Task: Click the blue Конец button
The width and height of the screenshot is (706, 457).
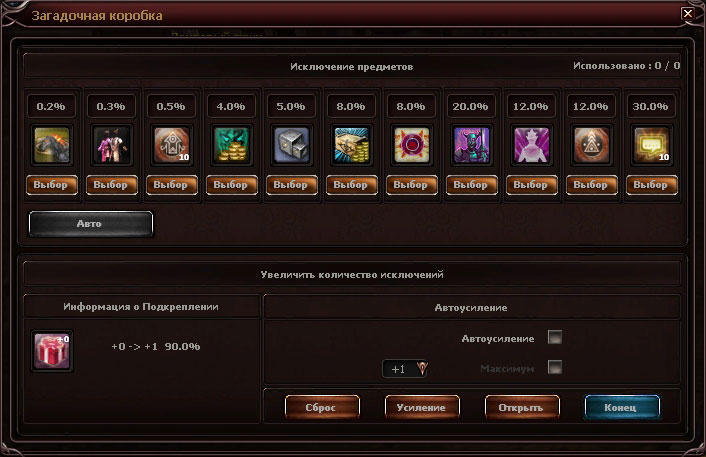Action: point(622,407)
